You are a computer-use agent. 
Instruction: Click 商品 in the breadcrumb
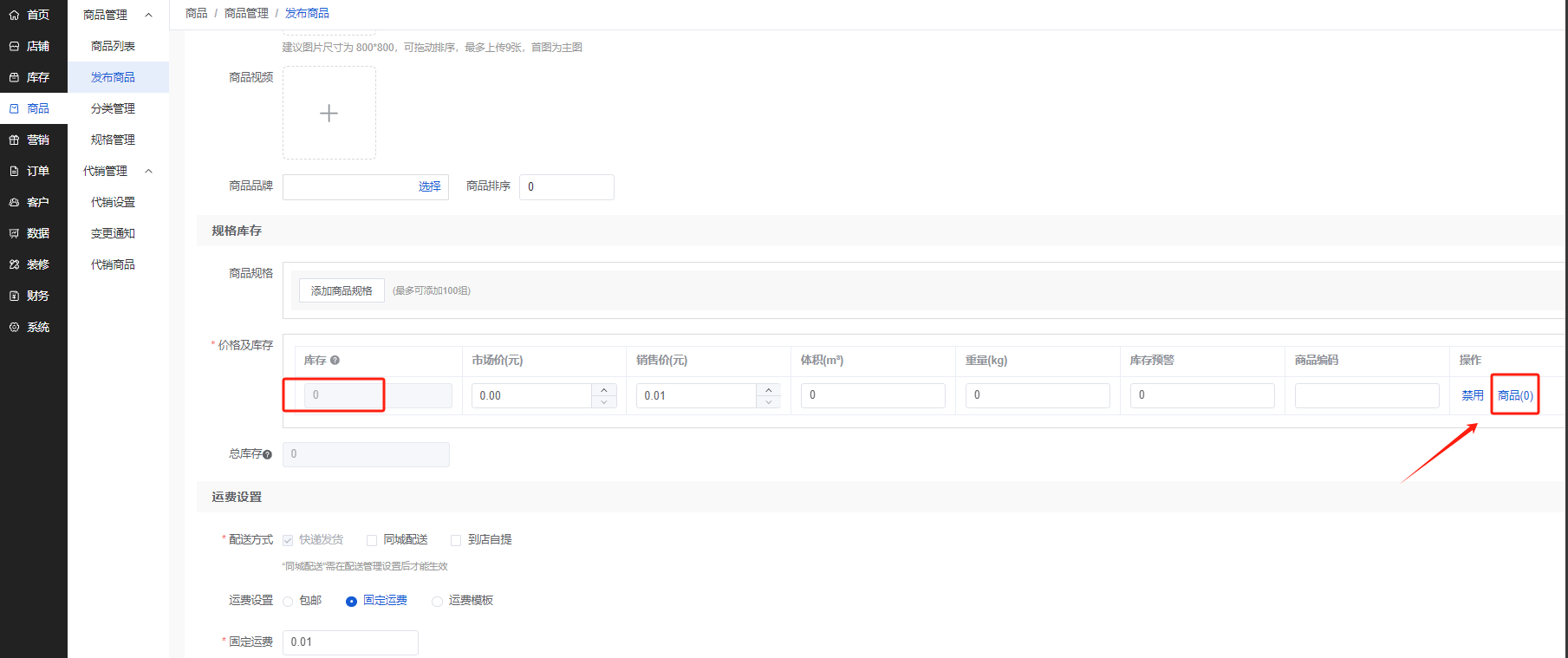[x=197, y=13]
